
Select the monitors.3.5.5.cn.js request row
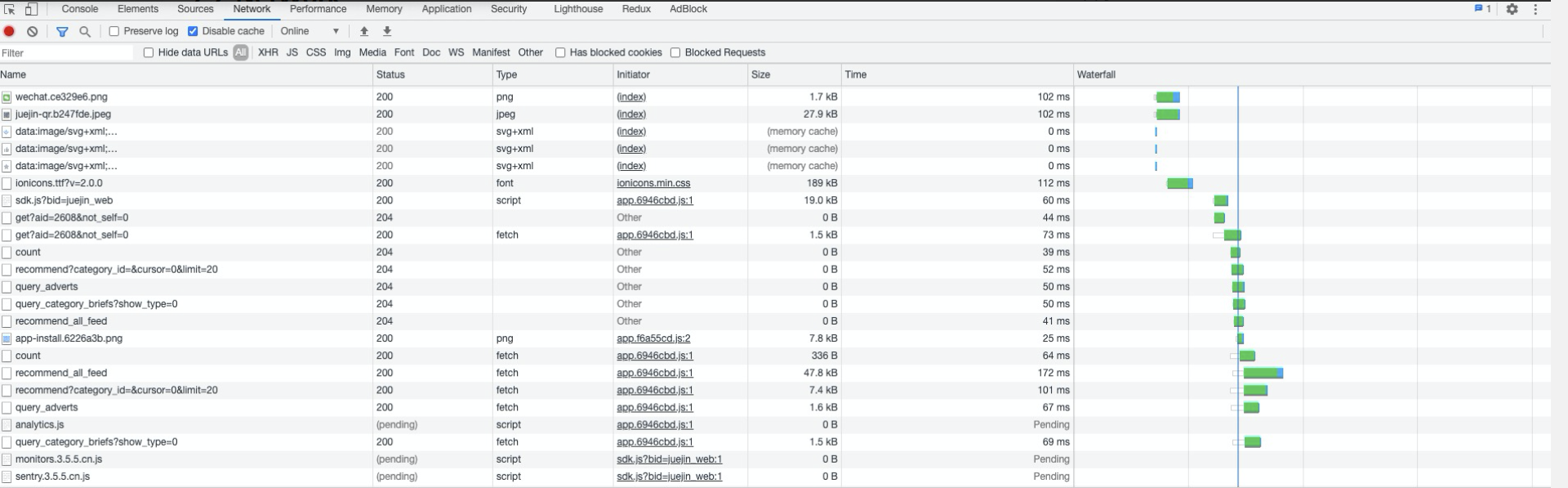pos(775,459)
